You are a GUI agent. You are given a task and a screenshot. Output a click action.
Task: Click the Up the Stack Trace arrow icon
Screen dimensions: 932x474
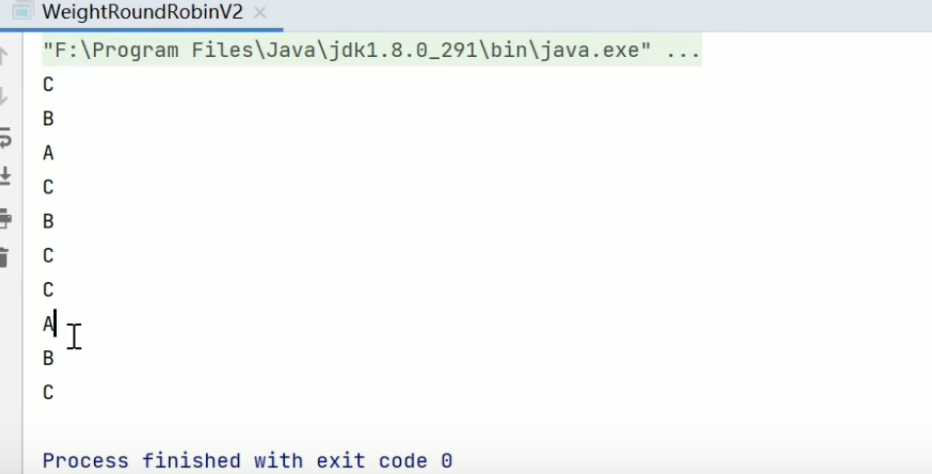pyautogui.click(x=4, y=56)
